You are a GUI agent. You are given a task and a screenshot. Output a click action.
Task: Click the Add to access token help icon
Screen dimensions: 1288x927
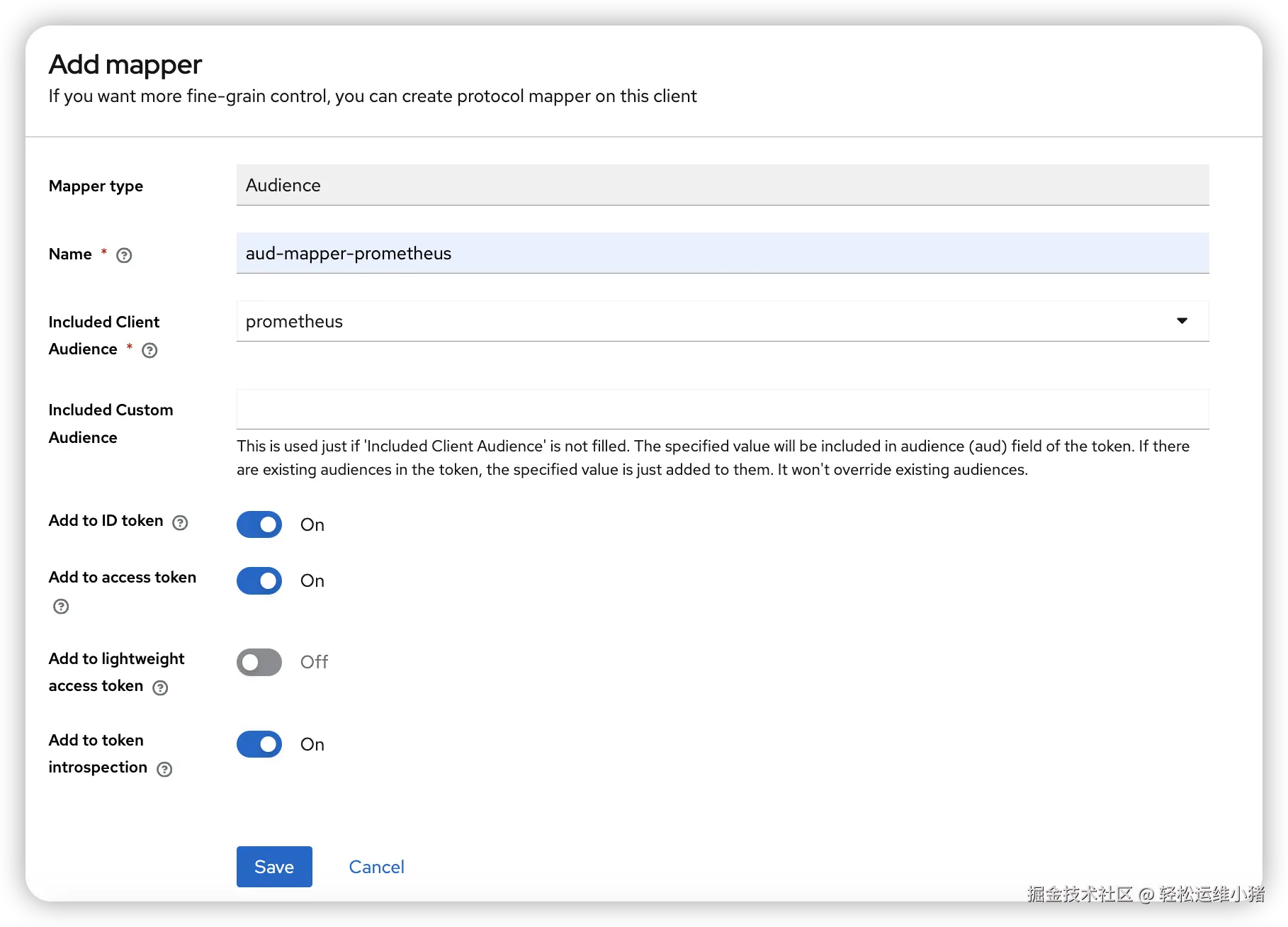[x=61, y=606]
